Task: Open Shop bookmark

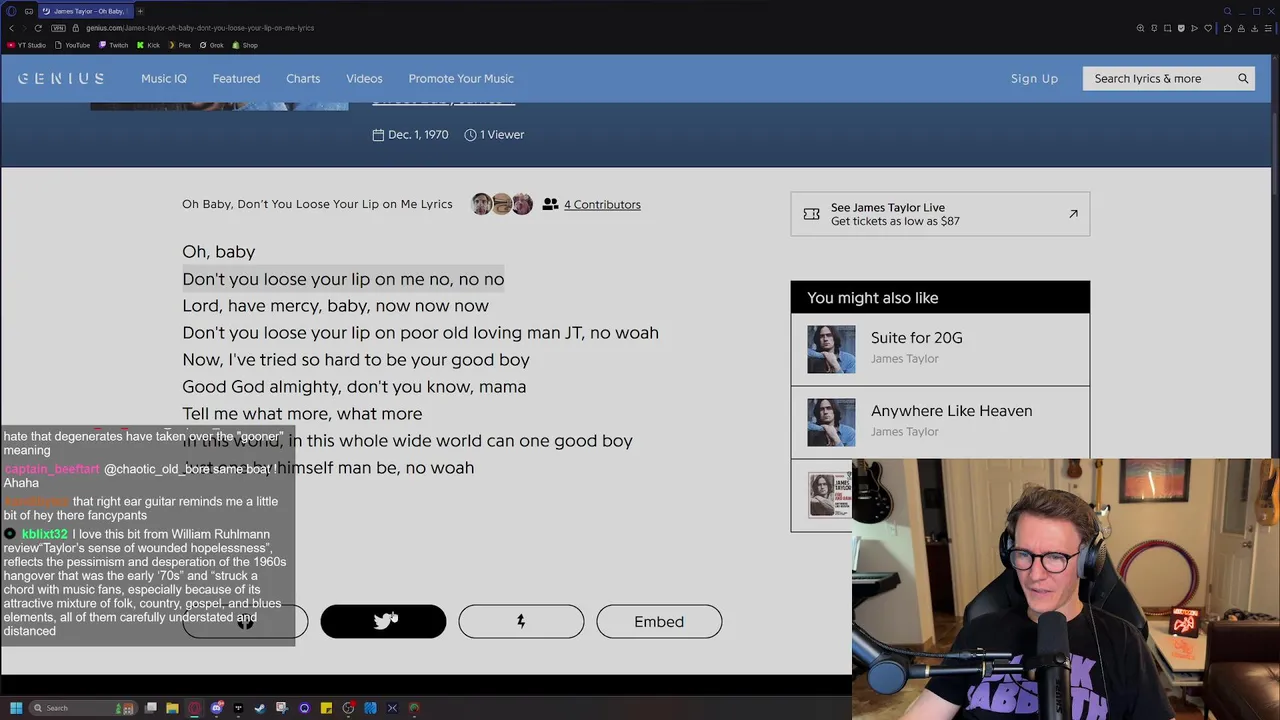Action: [245, 45]
